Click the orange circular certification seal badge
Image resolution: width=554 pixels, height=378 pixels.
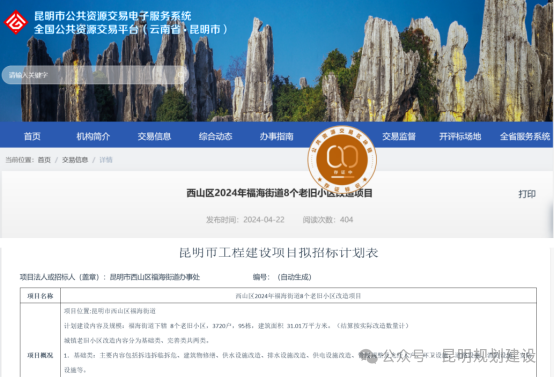coord(342,159)
